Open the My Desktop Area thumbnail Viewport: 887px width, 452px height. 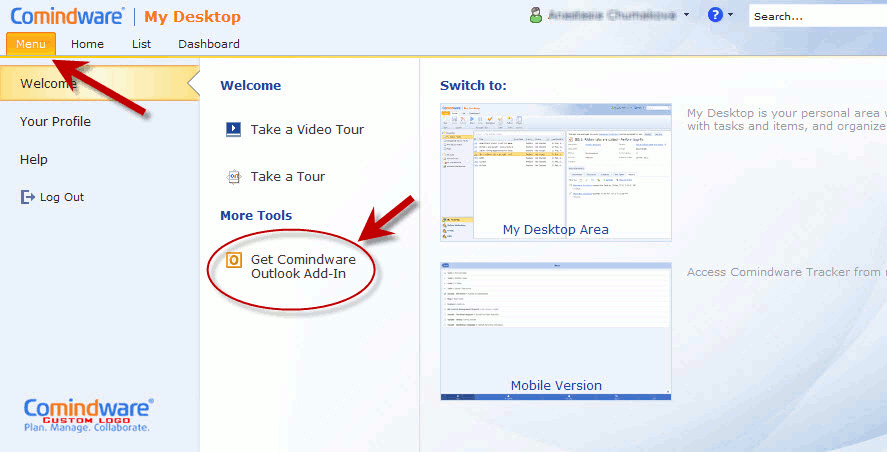(x=556, y=173)
